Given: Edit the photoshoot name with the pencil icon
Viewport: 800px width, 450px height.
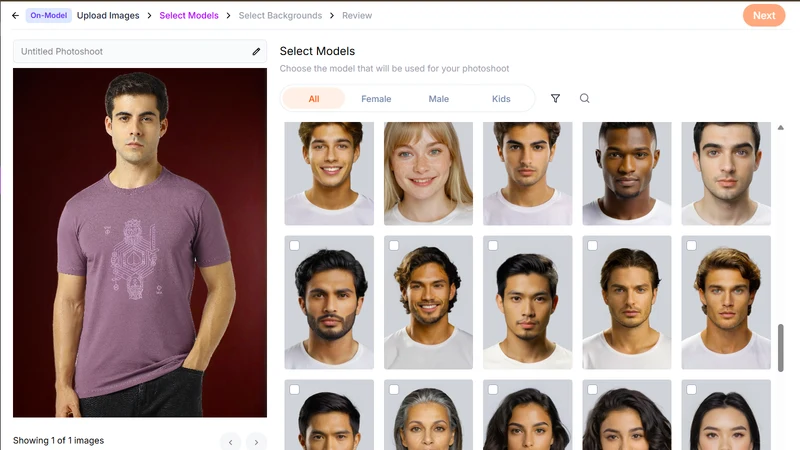Looking at the screenshot, I should coord(256,52).
